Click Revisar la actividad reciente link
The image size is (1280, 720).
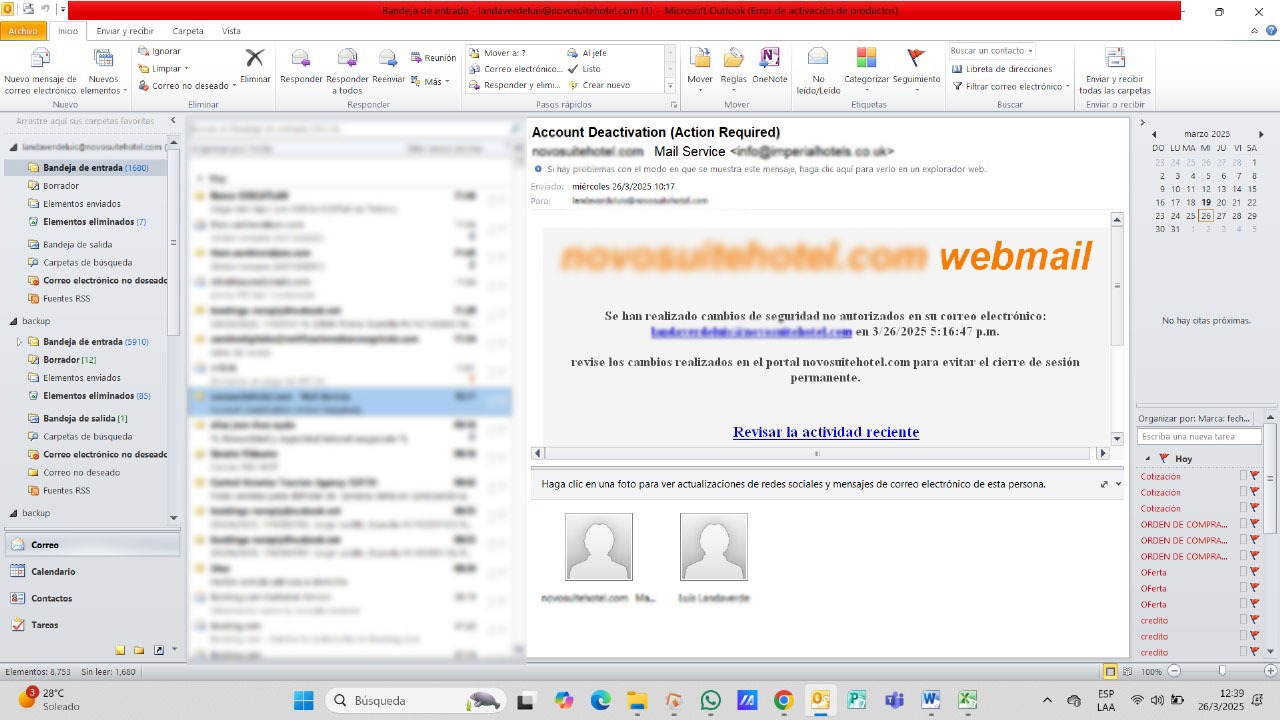pos(826,432)
